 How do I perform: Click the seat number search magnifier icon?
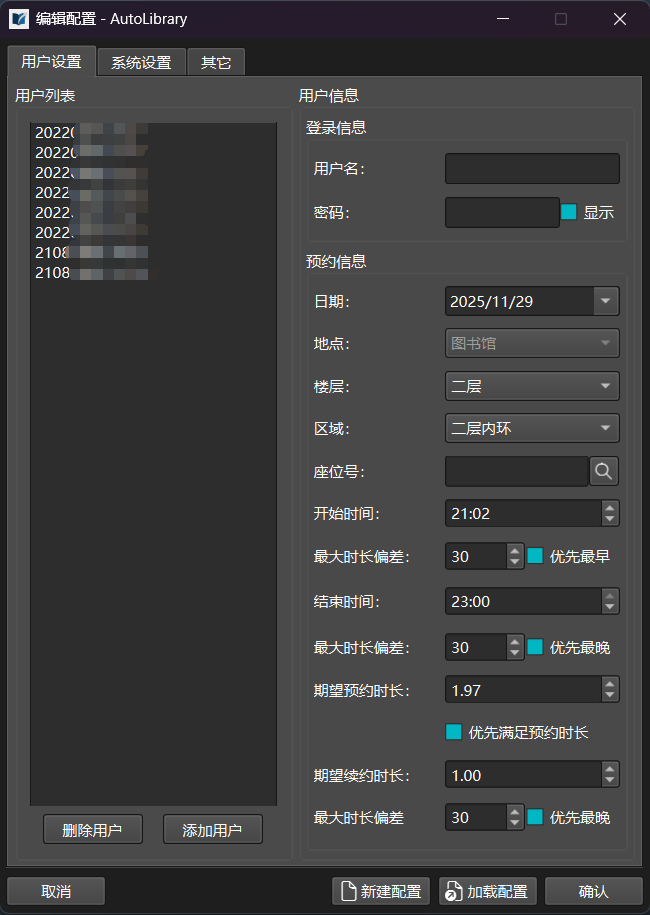point(604,471)
